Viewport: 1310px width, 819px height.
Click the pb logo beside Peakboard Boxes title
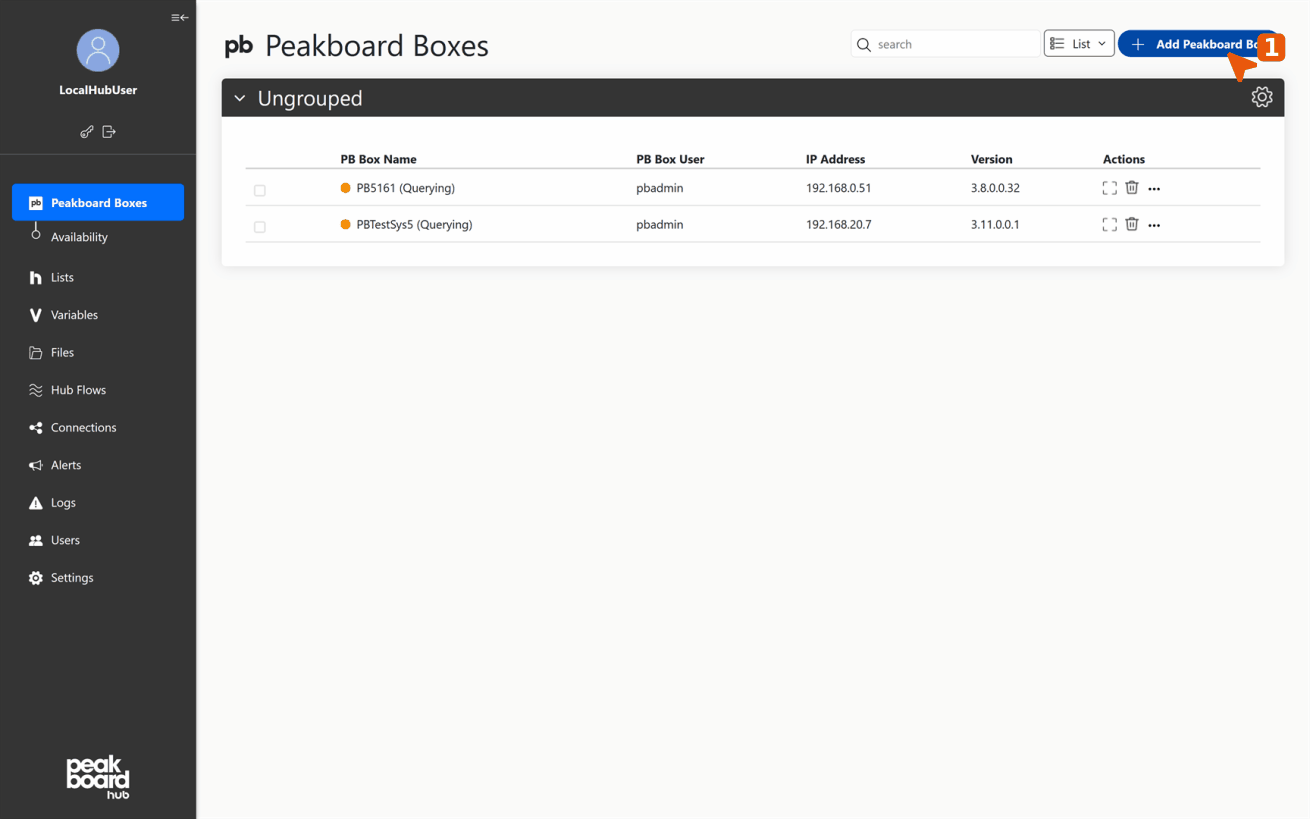(238, 45)
